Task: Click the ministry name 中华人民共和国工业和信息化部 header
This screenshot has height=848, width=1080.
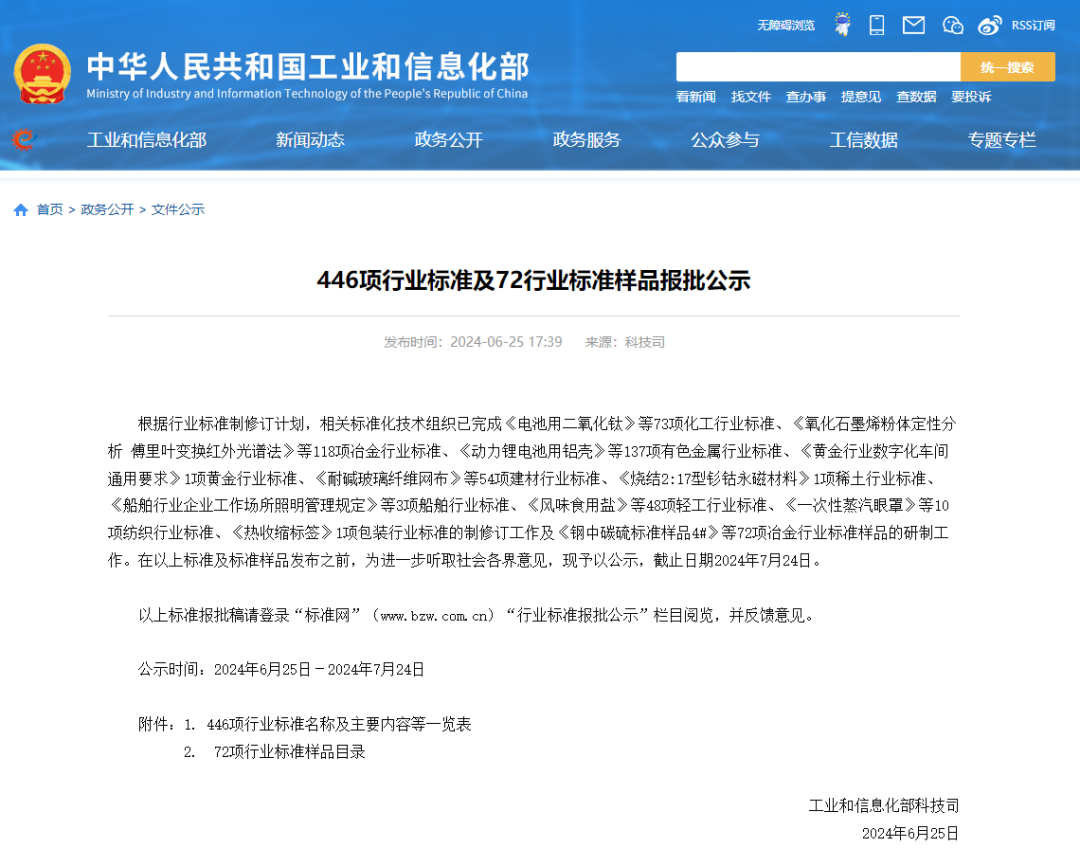Action: coord(308,67)
